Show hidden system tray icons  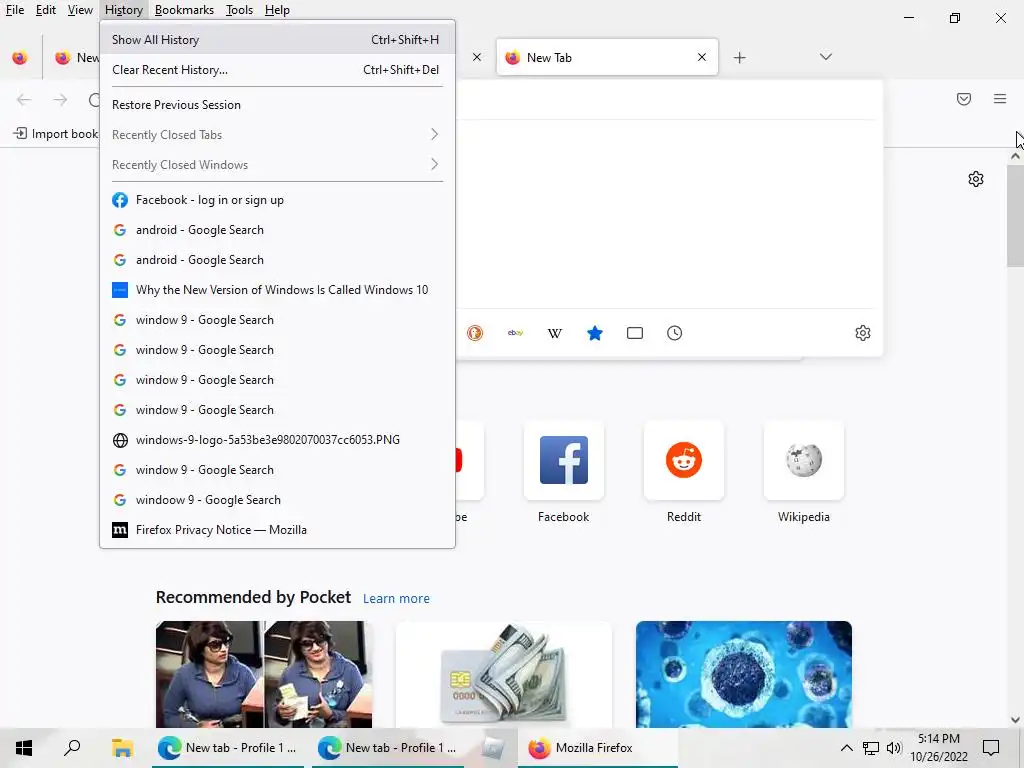tap(846, 748)
